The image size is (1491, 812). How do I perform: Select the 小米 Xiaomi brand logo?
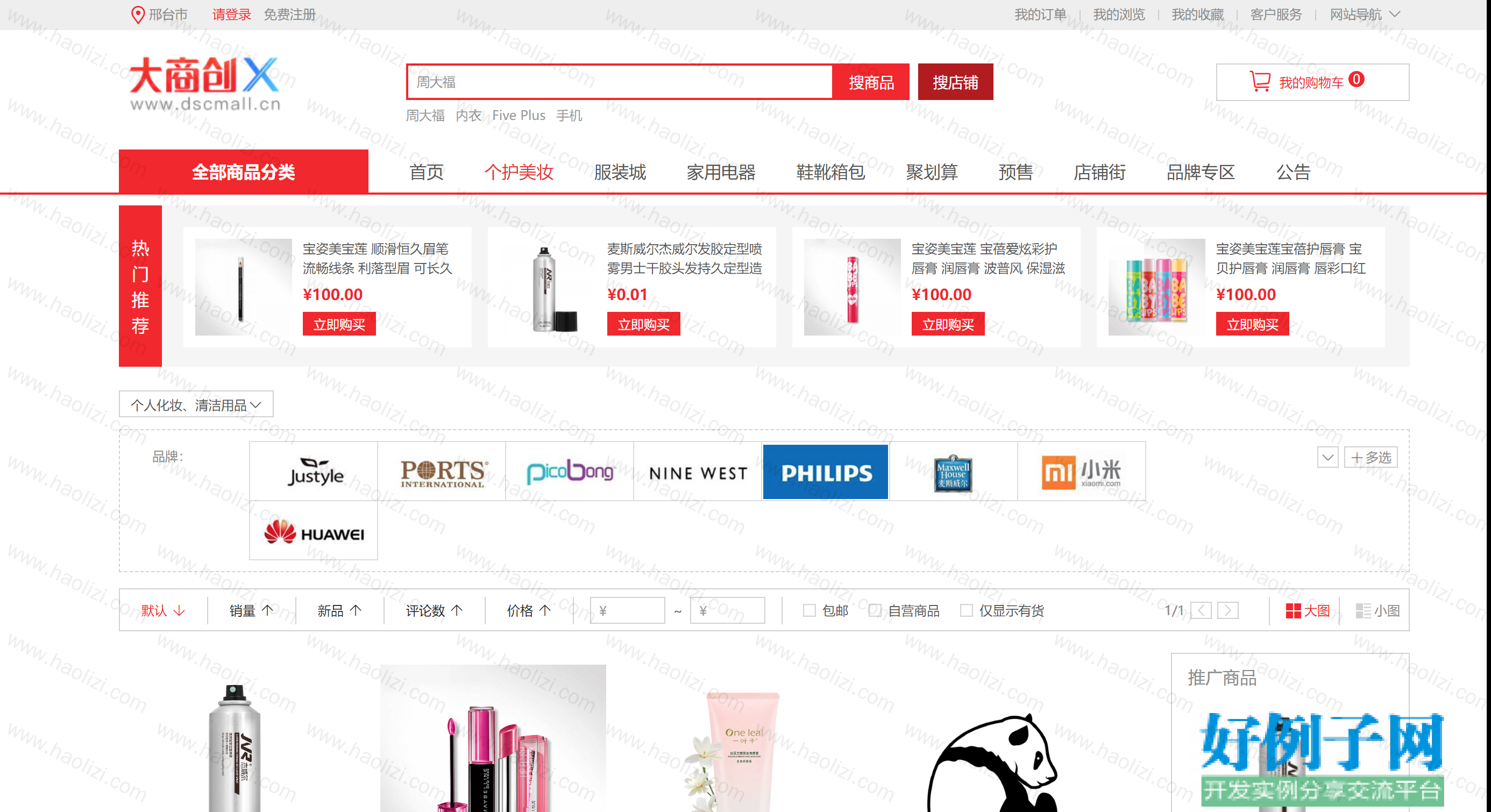[x=1082, y=471]
